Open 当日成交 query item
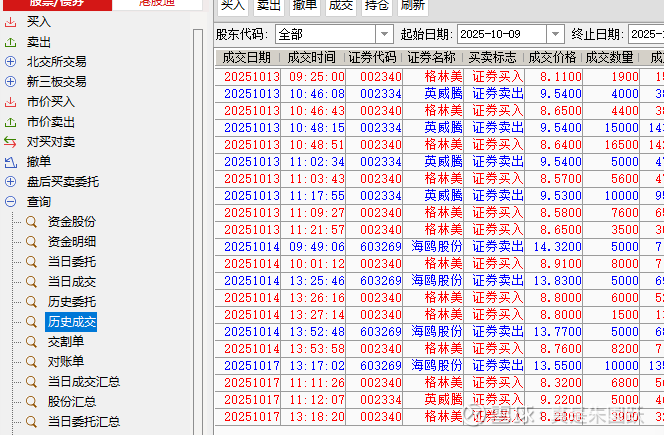 coord(72,282)
